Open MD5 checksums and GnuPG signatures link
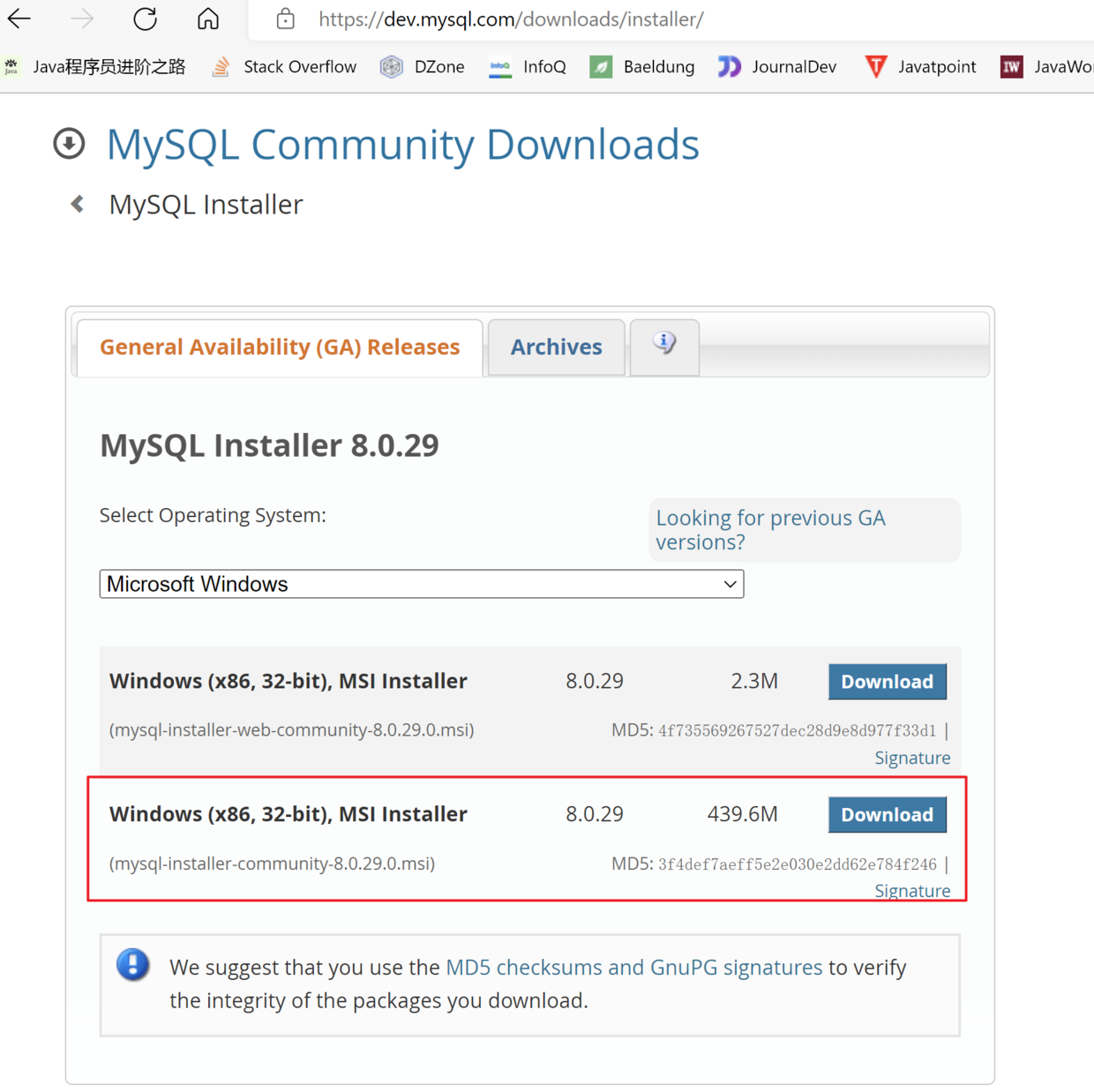Viewport: 1094px width, 1092px height. pyautogui.click(x=633, y=968)
